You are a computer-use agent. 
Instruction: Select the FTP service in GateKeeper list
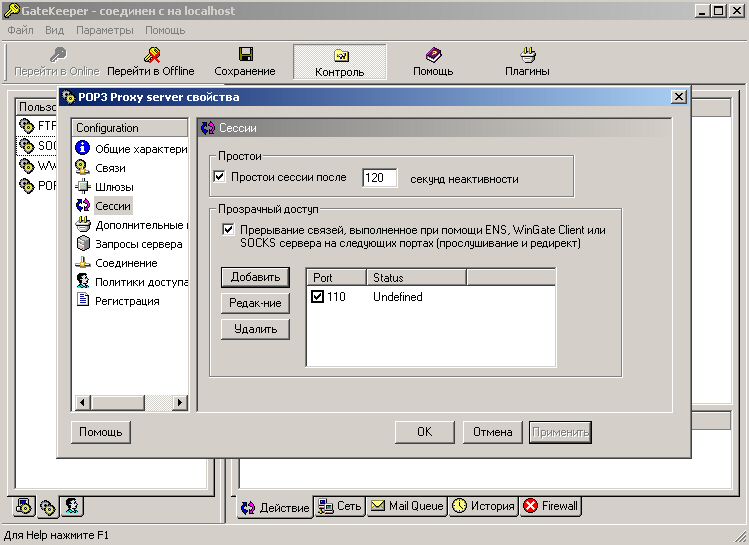[37, 126]
